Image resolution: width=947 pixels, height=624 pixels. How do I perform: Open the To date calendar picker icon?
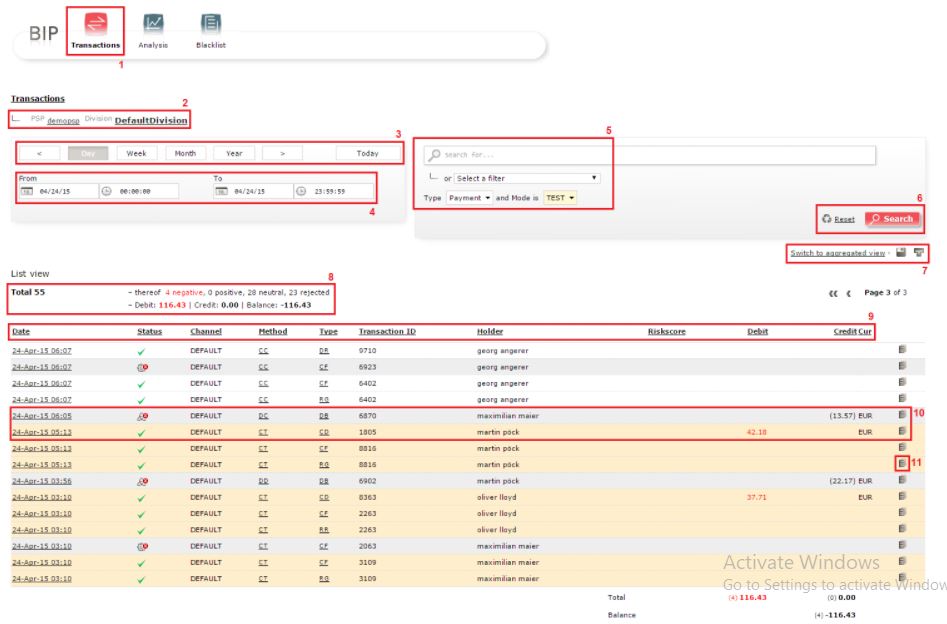coord(222,191)
